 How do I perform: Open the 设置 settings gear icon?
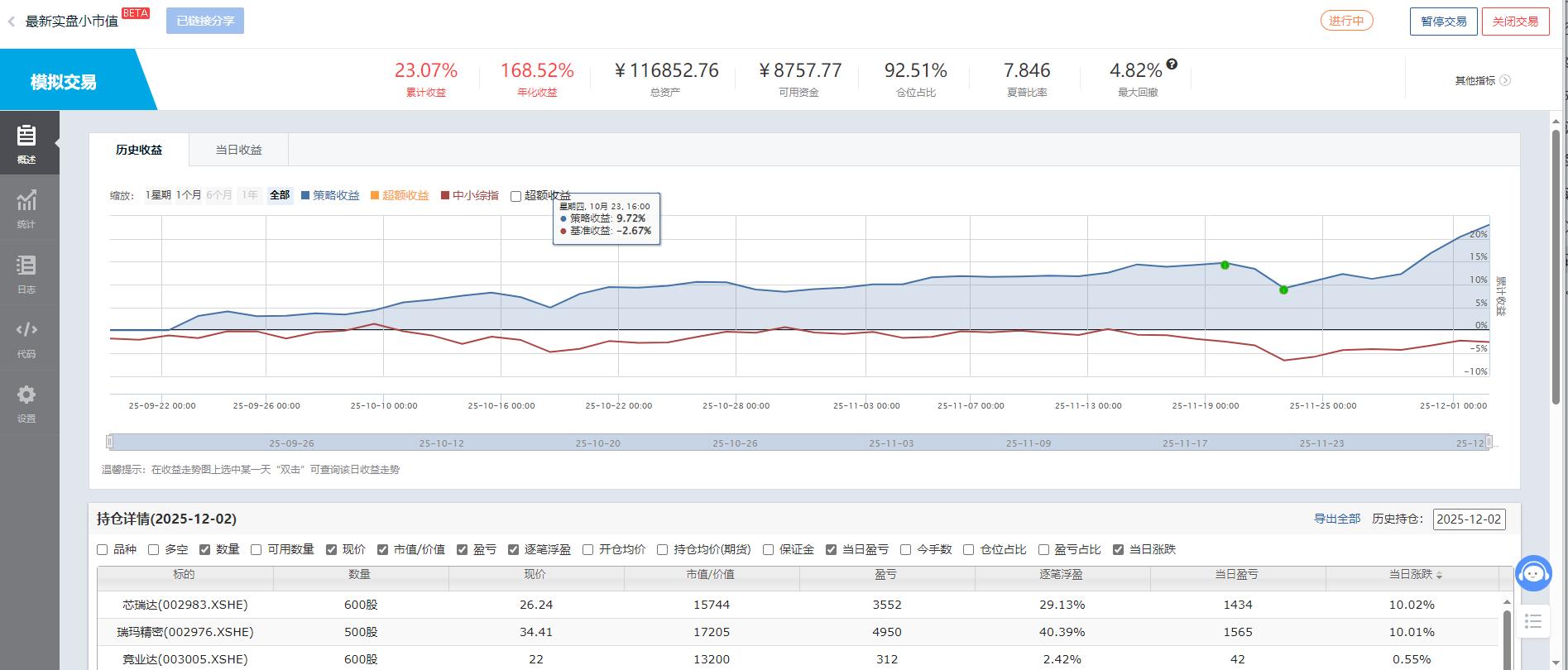click(x=26, y=401)
